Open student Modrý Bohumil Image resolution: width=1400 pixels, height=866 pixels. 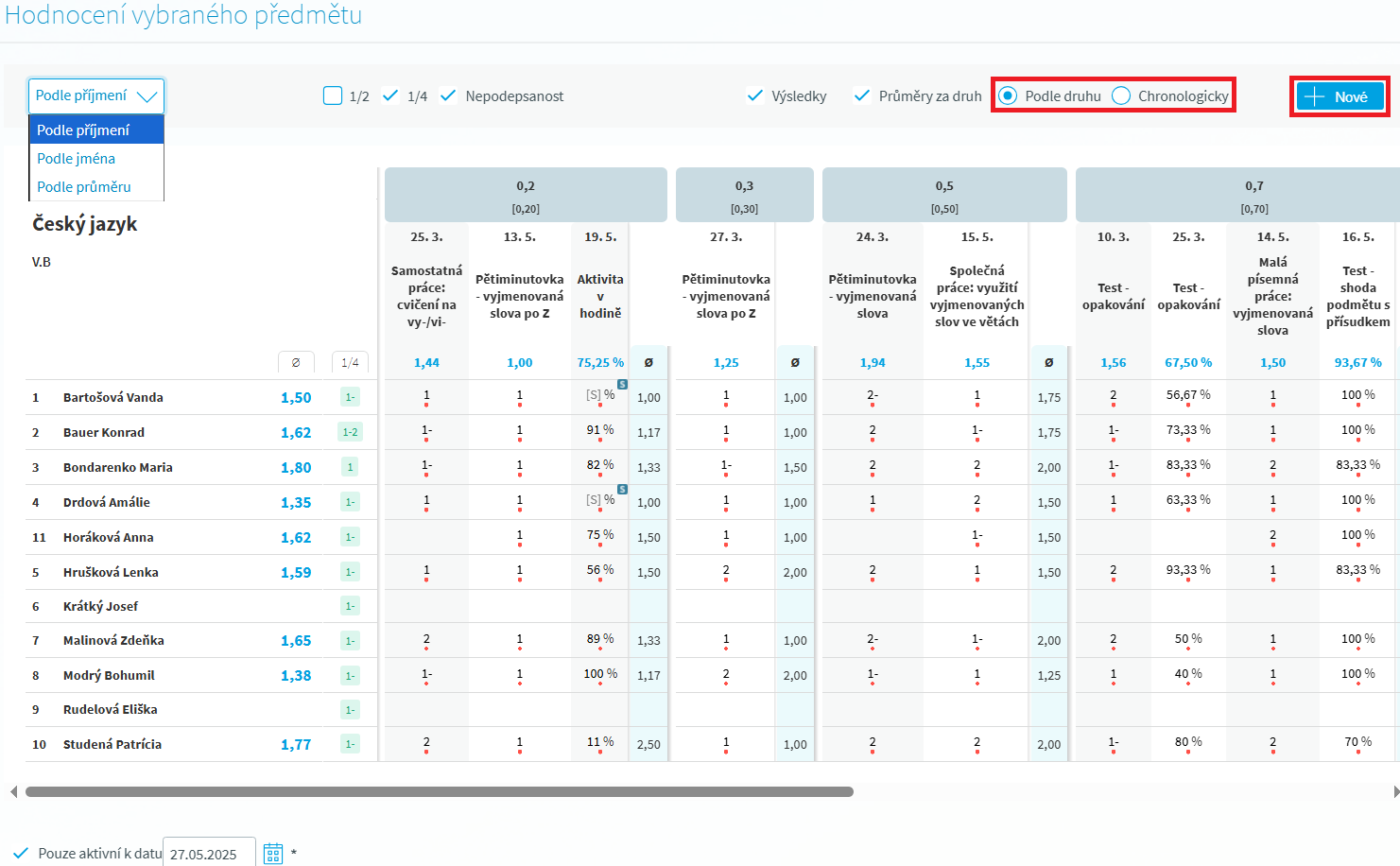[x=109, y=675]
